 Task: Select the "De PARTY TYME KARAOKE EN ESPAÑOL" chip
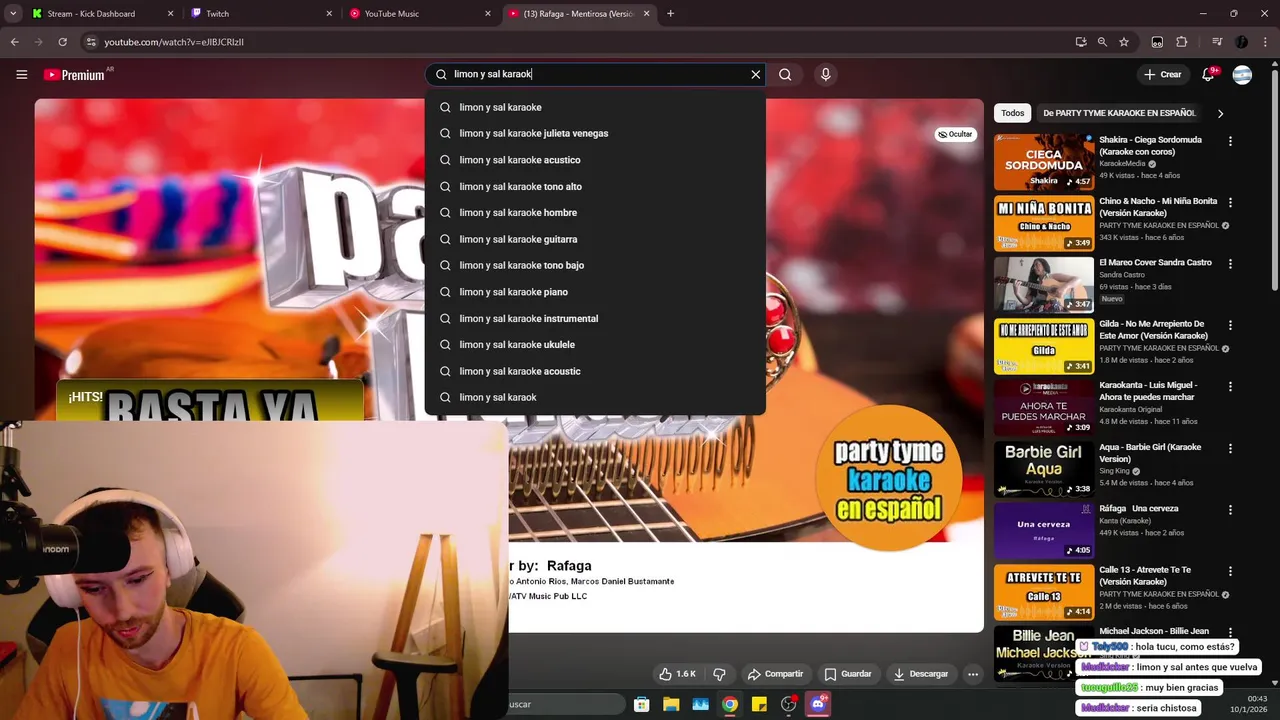coord(1119,113)
